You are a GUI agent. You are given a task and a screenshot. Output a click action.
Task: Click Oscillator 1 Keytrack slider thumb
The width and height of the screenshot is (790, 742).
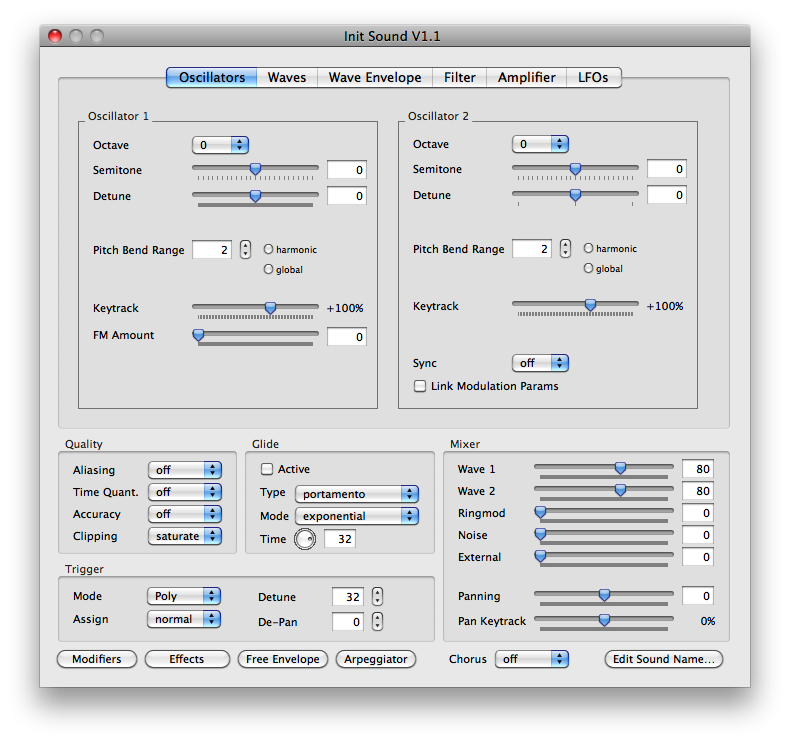click(271, 307)
